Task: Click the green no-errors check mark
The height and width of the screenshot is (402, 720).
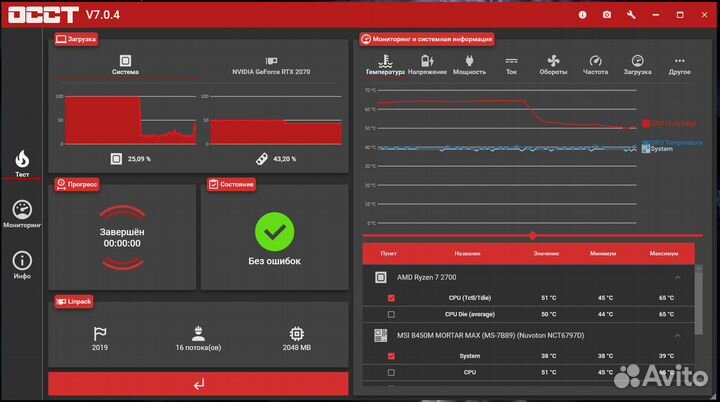Action: pyautogui.click(x=275, y=232)
